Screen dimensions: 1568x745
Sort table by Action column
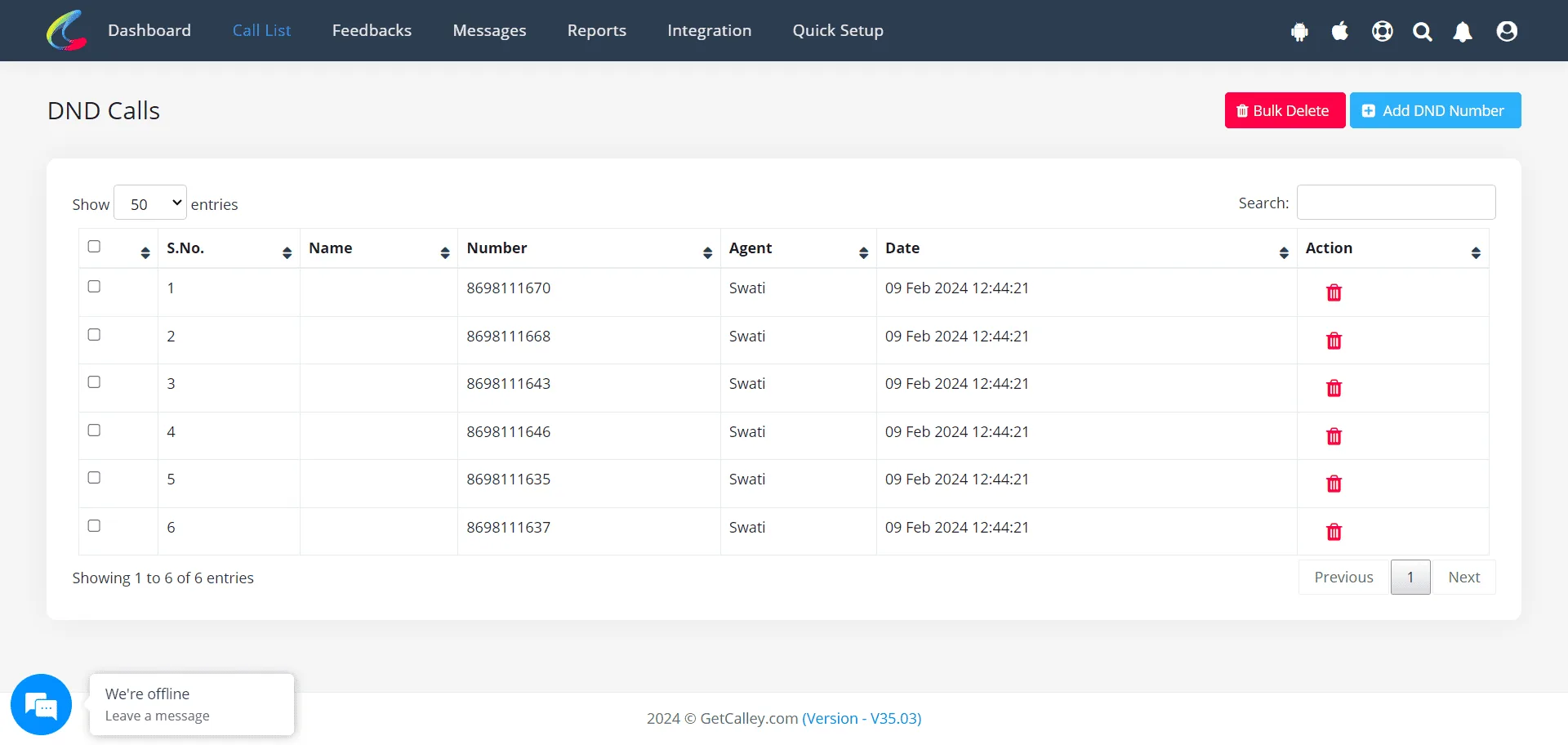coord(1476,252)
